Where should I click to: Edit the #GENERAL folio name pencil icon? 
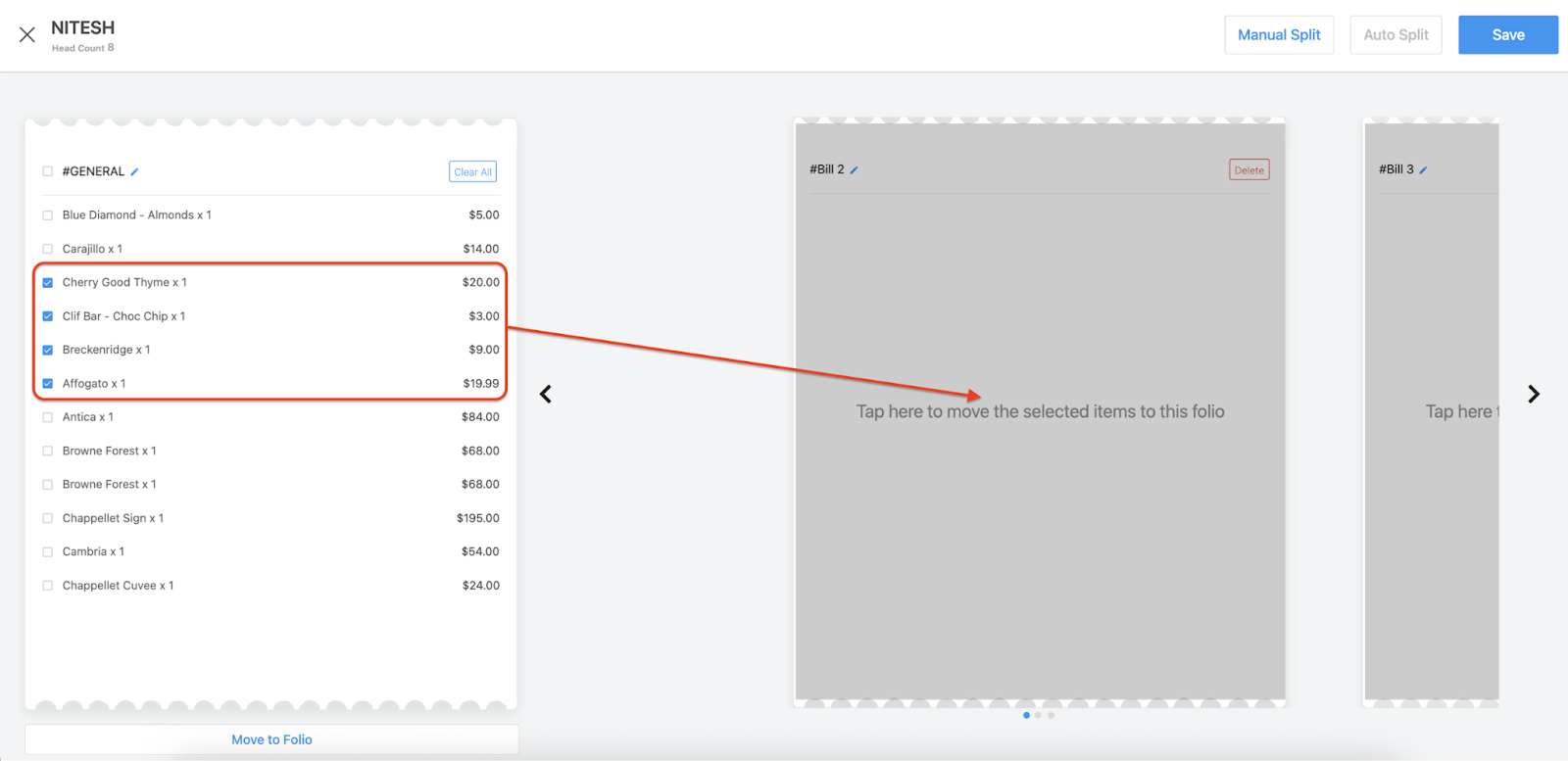tap(134, 172)
